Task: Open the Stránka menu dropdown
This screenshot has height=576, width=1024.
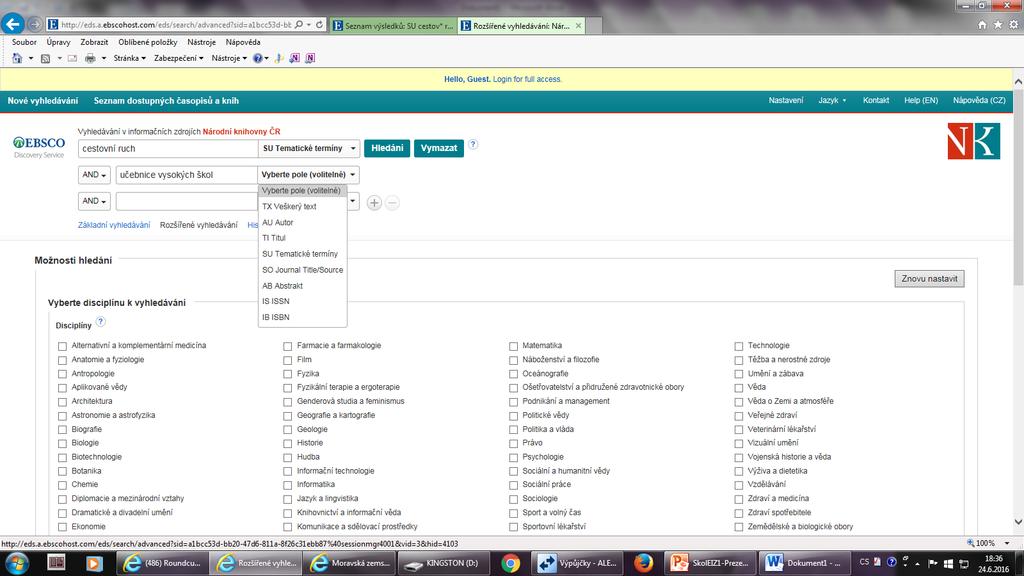Action: (129, 58)
